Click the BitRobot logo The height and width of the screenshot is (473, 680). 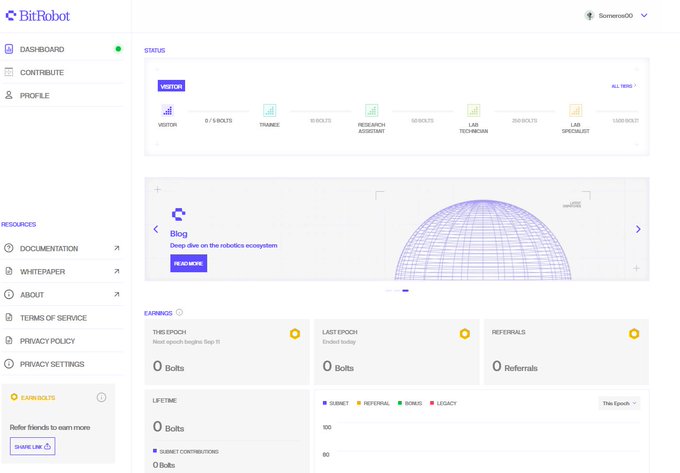click(x=38, y=16)
